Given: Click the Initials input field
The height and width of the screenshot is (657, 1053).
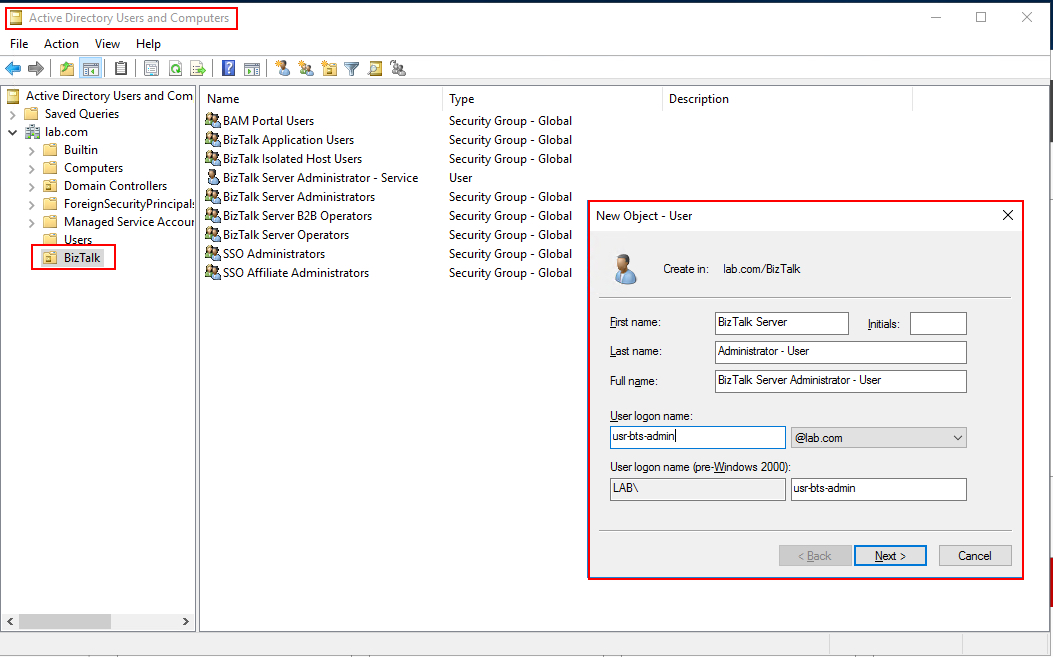Looking at the screenshot, I should (x=938, y=323).
